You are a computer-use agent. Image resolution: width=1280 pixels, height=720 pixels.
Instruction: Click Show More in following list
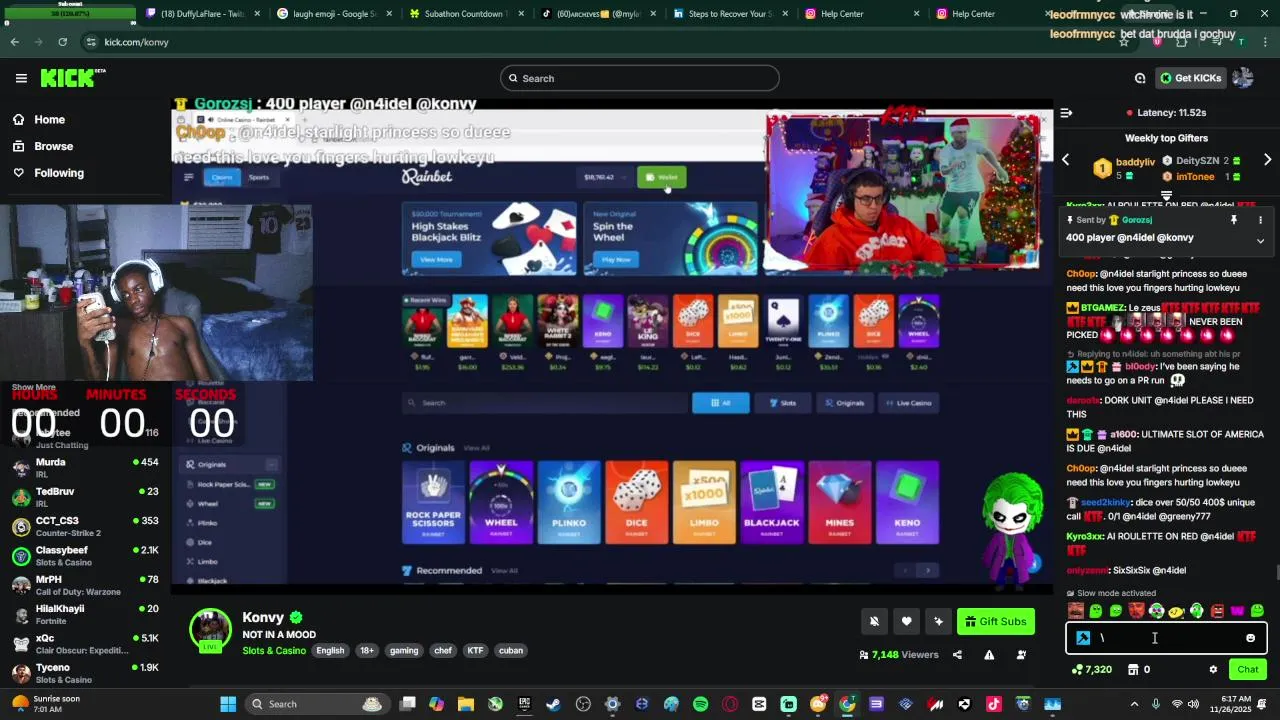(x=34, y=387)
